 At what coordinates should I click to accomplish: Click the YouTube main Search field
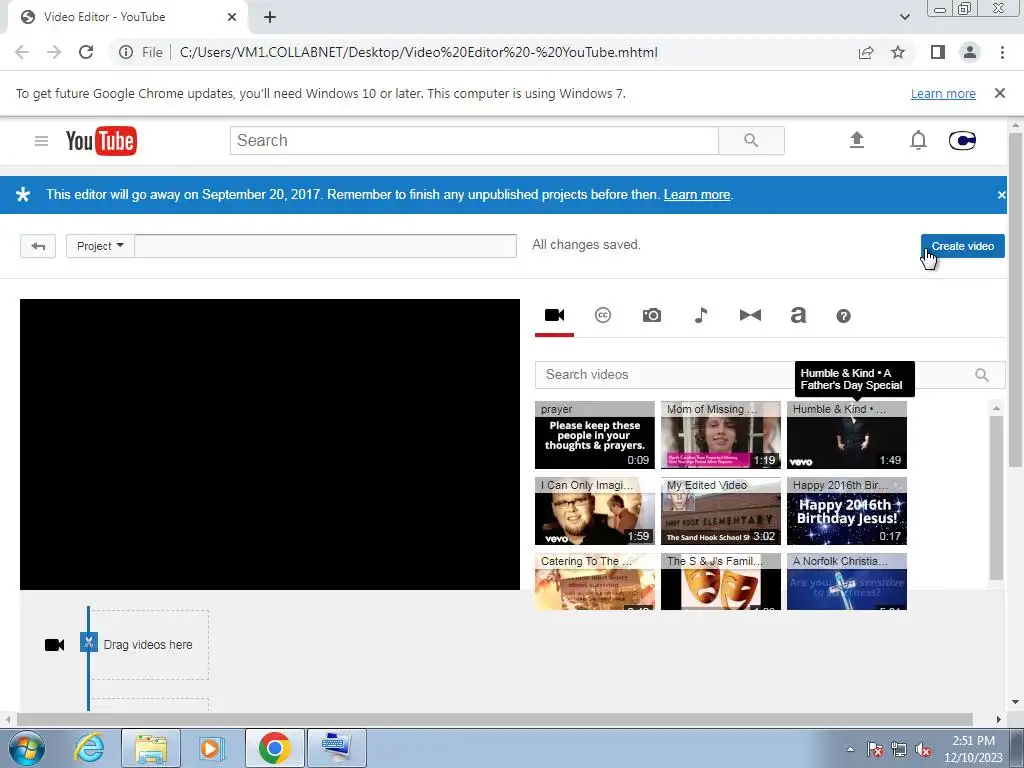click(474, 140)
